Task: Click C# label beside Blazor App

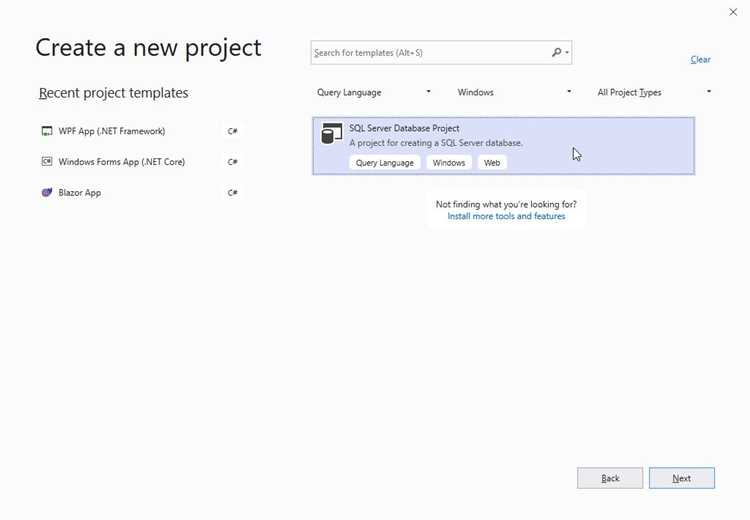Action: (232, 192)
